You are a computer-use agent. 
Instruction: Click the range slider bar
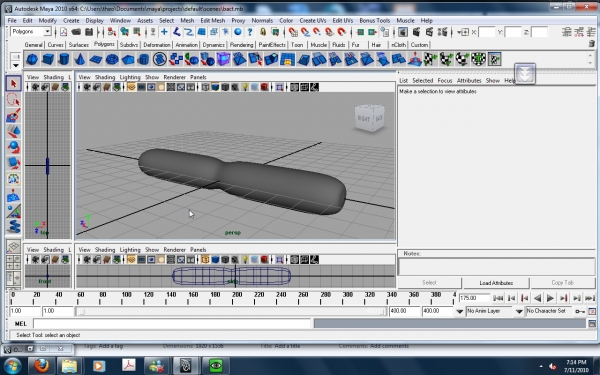click(x=231, y=311)
